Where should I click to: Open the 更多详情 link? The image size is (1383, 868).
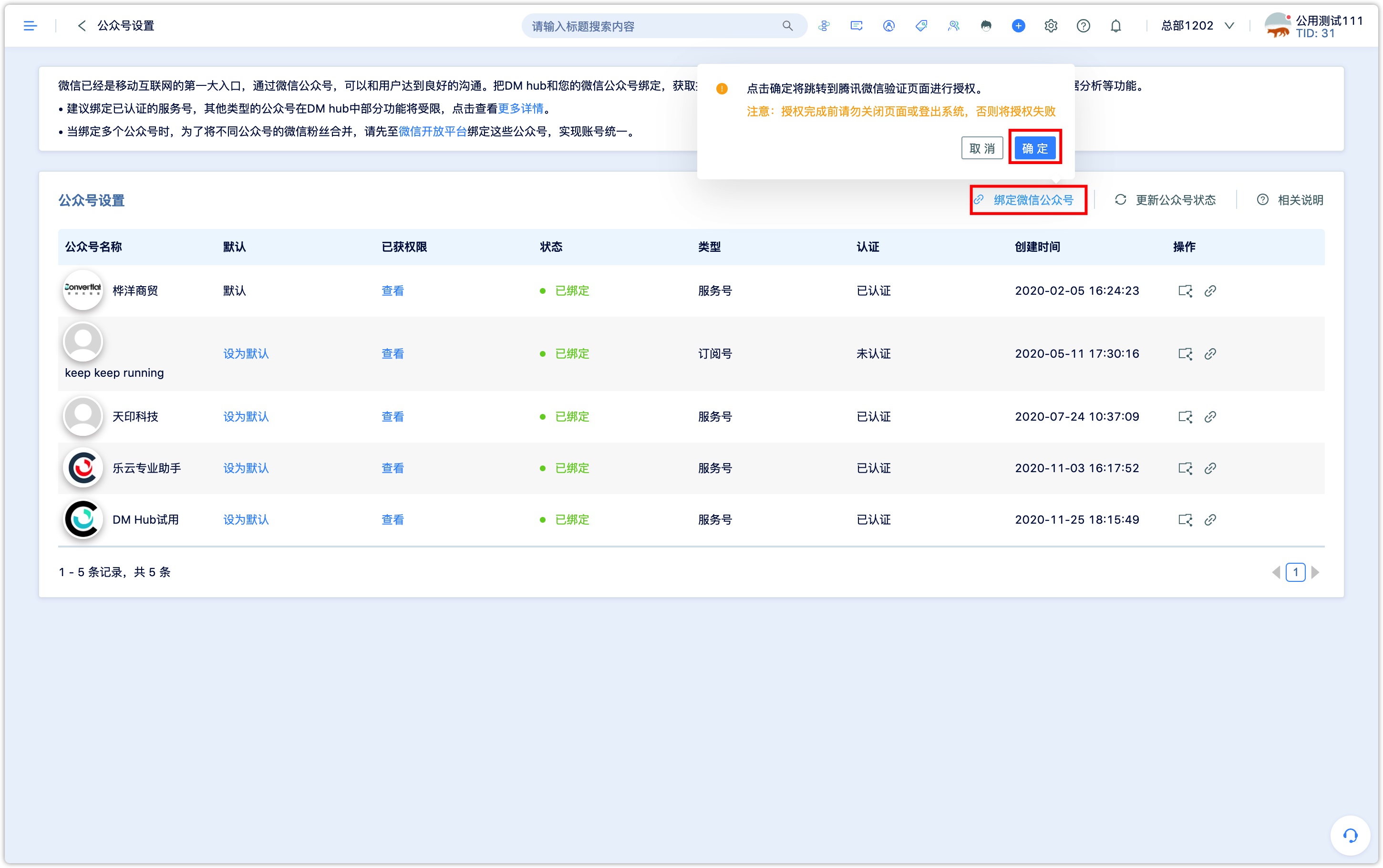(520, 109)
